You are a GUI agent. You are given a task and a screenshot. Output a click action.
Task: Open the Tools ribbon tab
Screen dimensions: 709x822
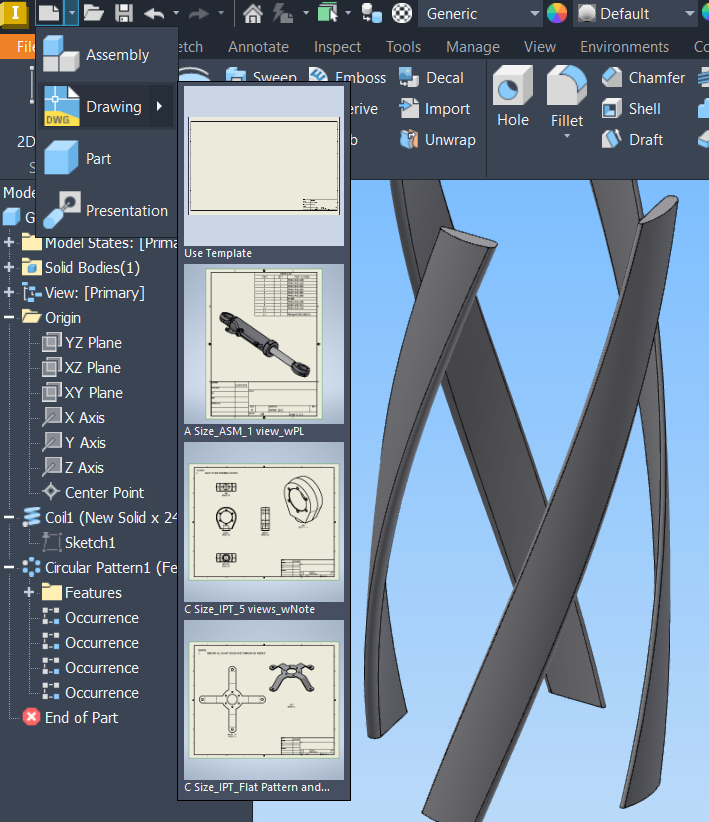[x=403, y=47]
